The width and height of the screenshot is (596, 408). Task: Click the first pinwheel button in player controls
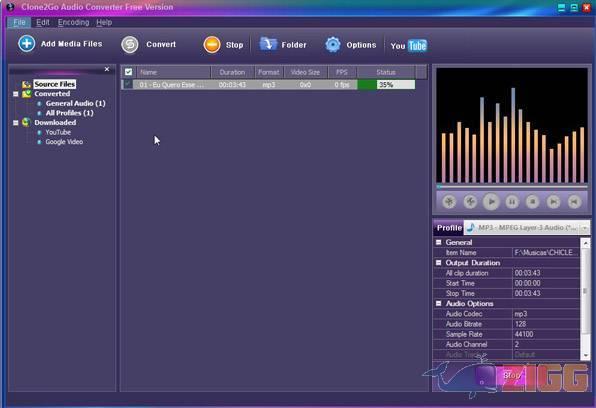tap(449, 202)
